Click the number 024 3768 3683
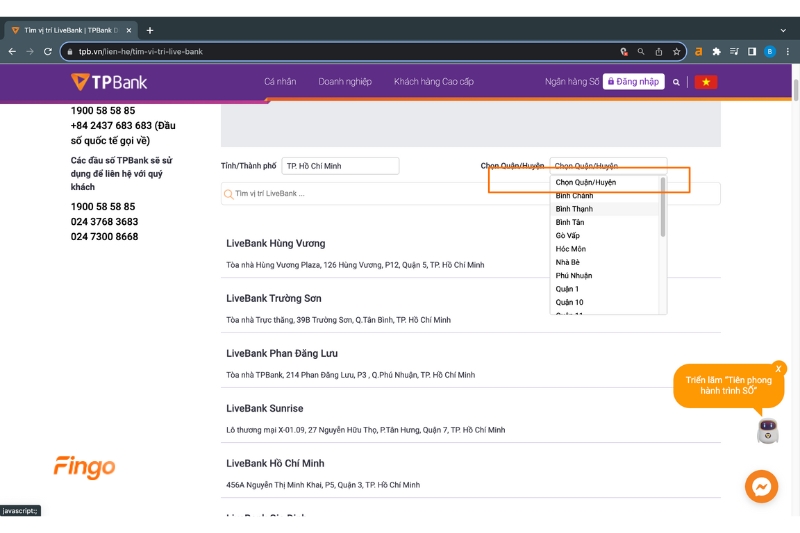Image resolution: width=800 pixels, height=533 pixels. tap(105, 222)
